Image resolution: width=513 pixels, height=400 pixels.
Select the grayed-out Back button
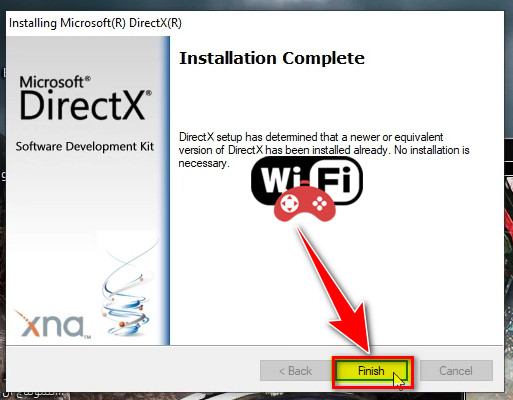point(296,371)
